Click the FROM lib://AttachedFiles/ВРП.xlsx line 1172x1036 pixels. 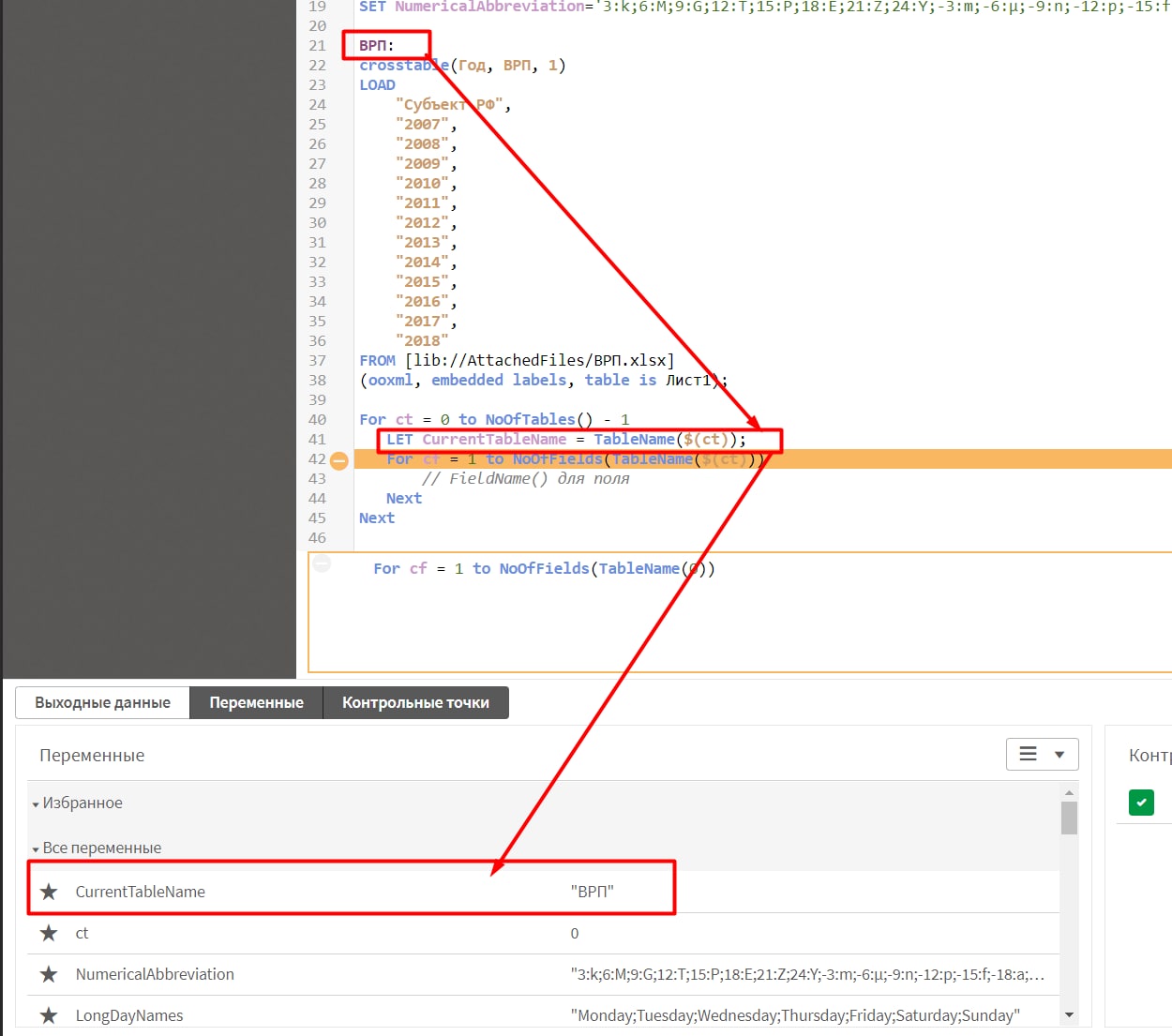pyautogui.click(x=517, y=360)
